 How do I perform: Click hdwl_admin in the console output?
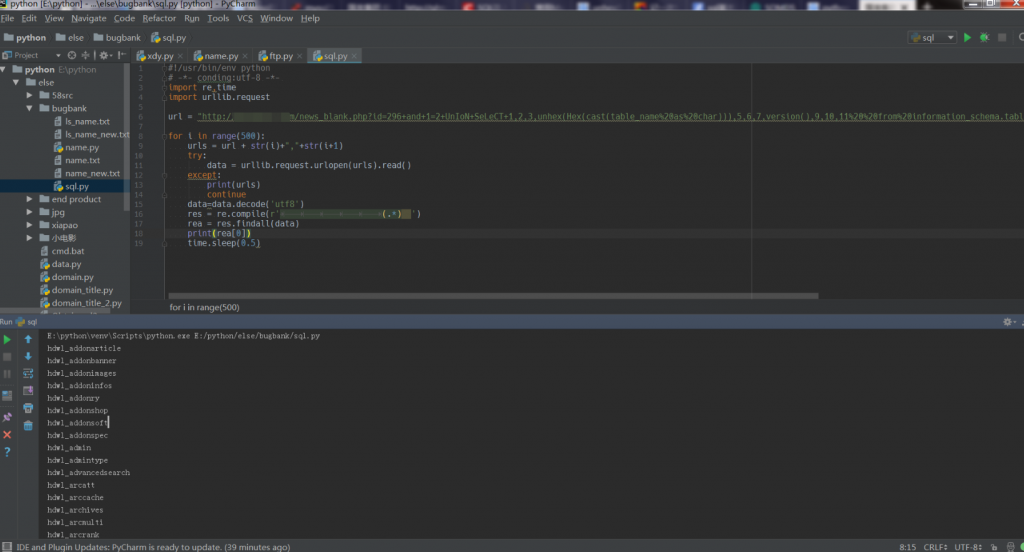[69, 448]
